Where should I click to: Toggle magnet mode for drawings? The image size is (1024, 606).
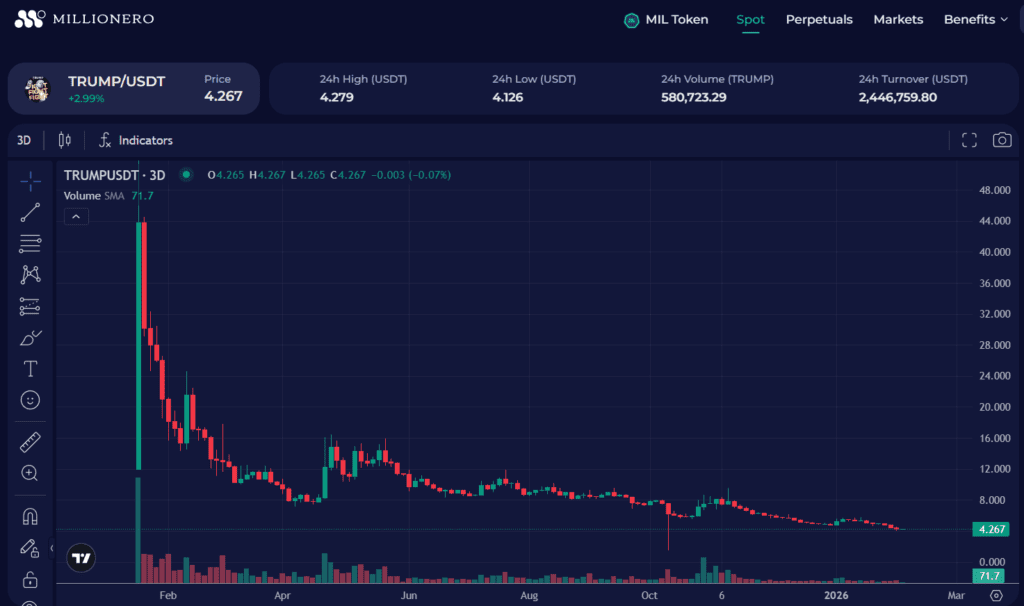click(30, 516)
